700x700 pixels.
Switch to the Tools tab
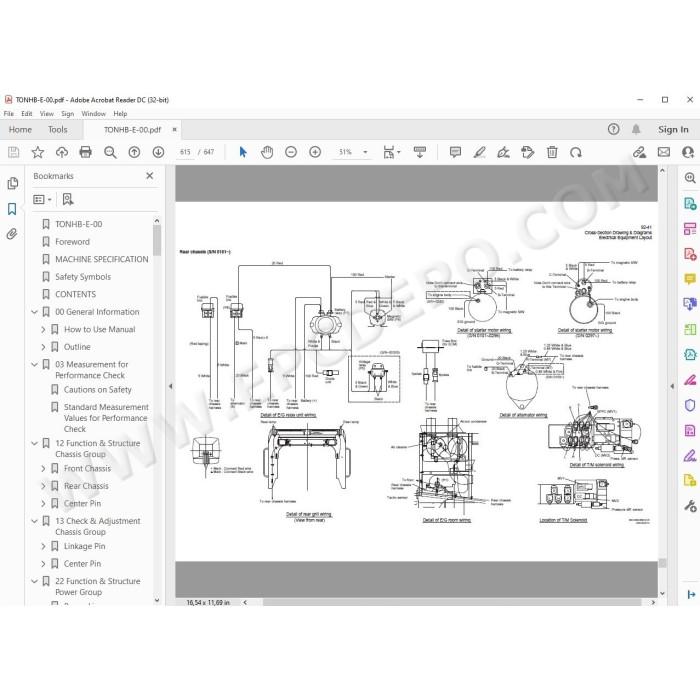(x=58, y=129)
